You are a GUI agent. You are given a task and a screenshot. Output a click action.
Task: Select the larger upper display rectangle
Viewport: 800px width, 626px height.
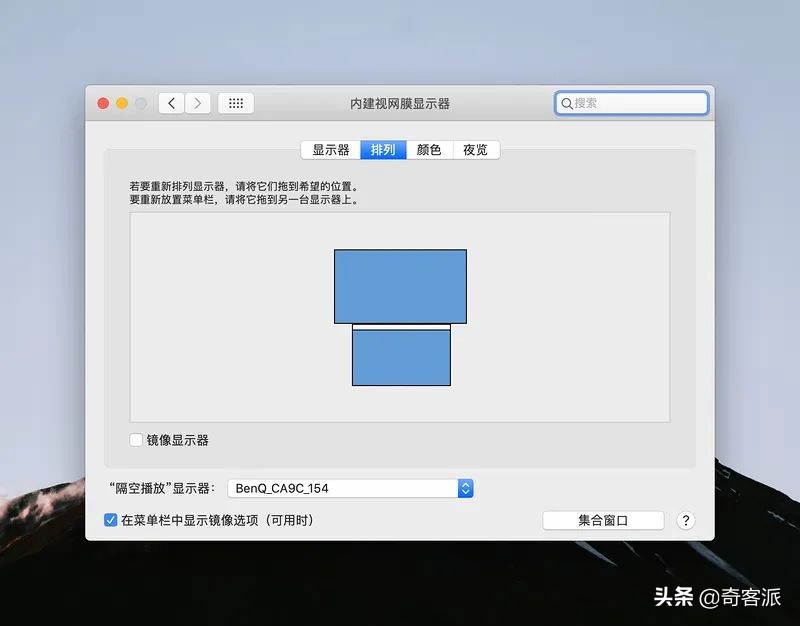coord(401,286)
